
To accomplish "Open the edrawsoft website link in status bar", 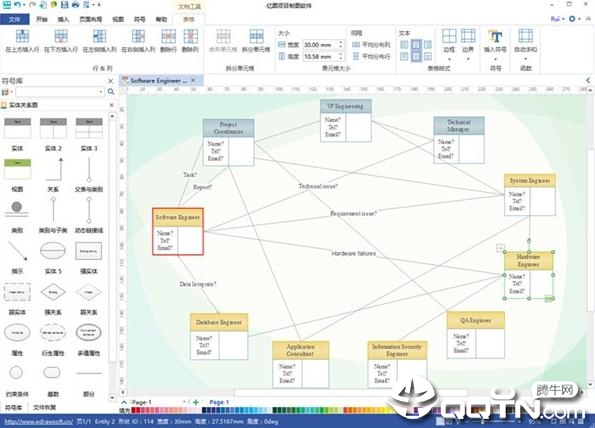I will pyautogui.click(x=39, y=422).
